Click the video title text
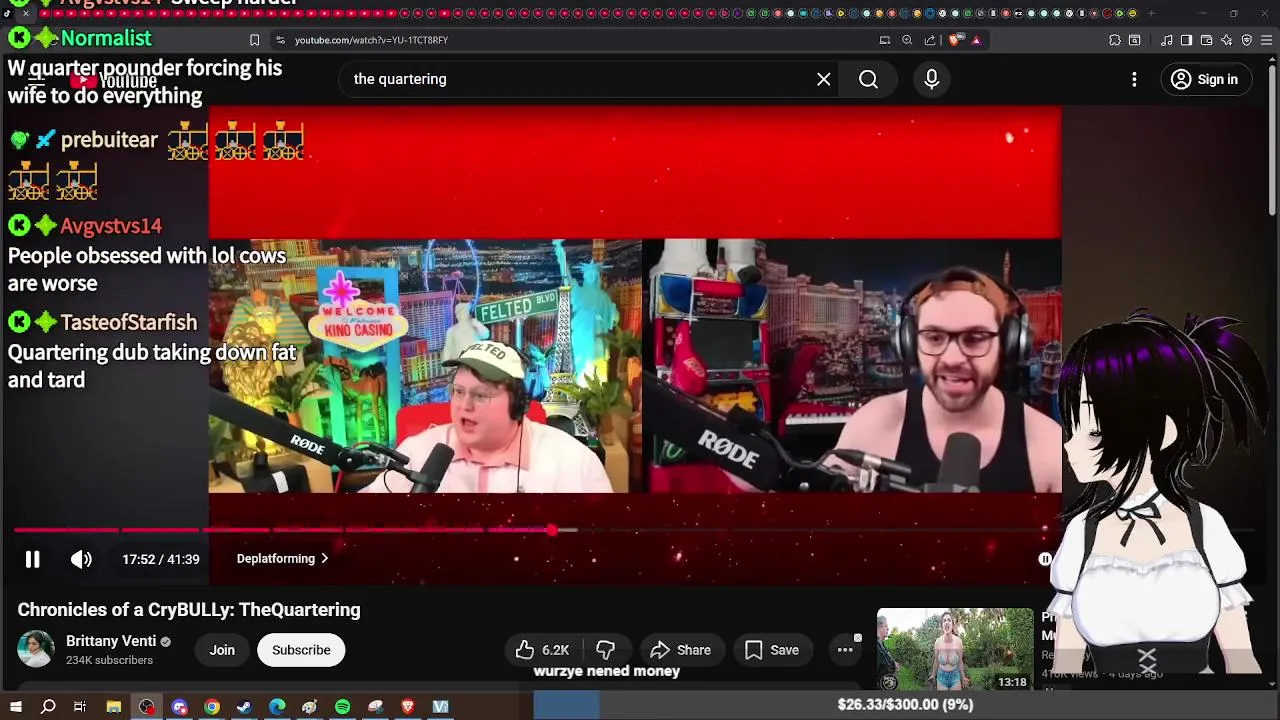1280x720 pixels. point(189,610)
